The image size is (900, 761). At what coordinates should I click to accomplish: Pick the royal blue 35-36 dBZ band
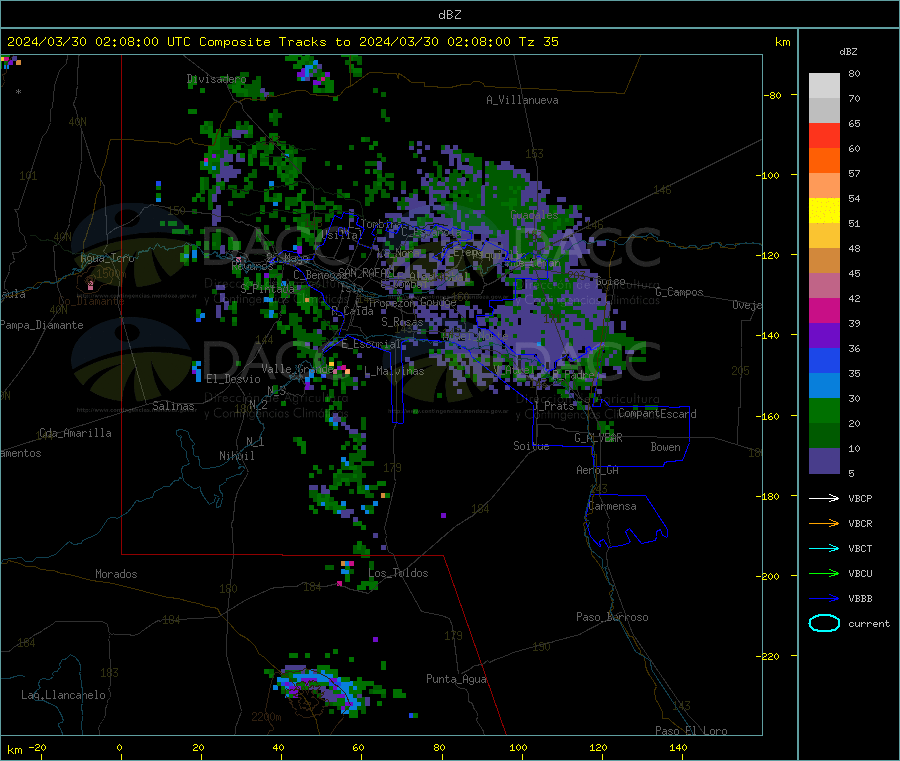824,360
